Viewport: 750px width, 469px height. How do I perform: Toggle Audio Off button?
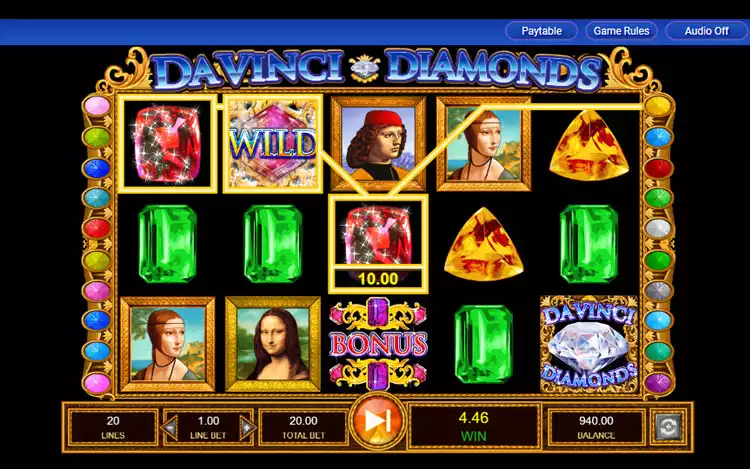pos(706,31)
